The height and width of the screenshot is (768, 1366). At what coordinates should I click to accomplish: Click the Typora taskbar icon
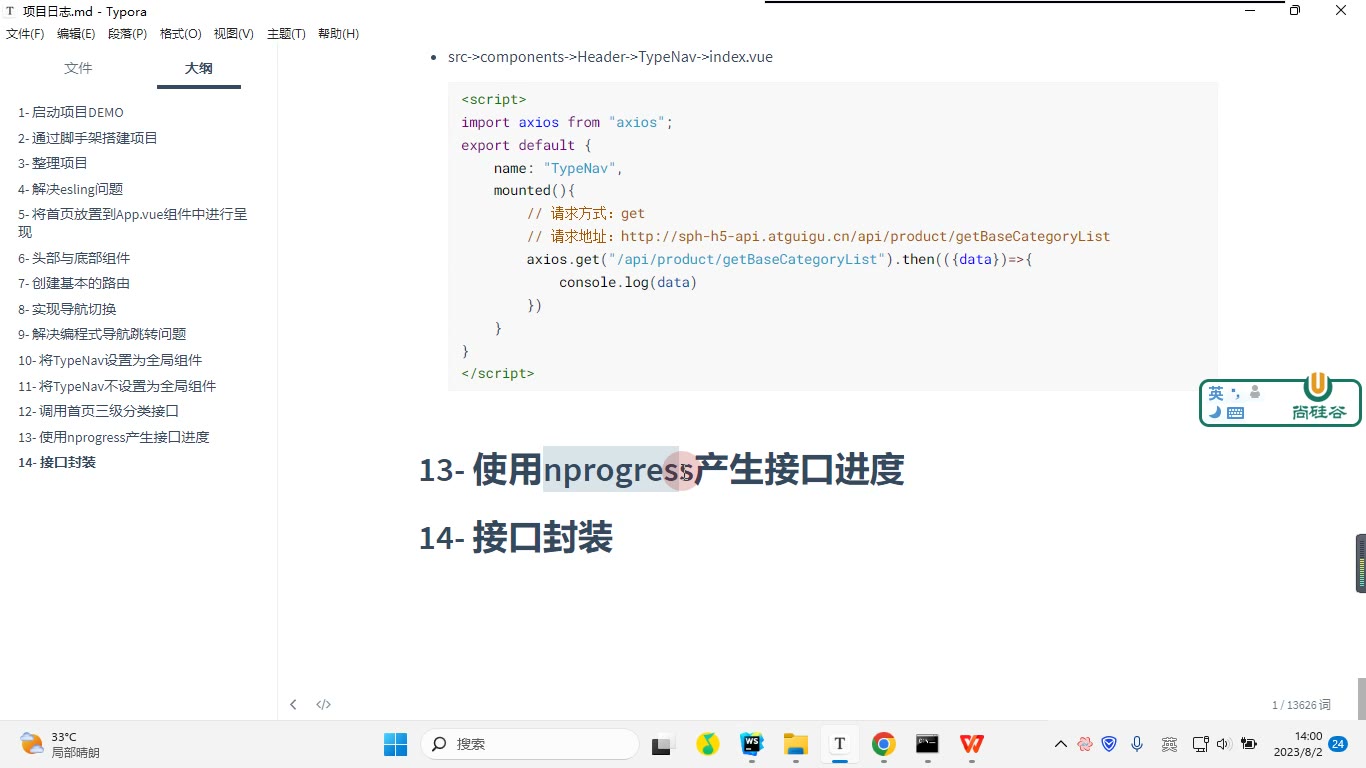click(x=839, y=744)
